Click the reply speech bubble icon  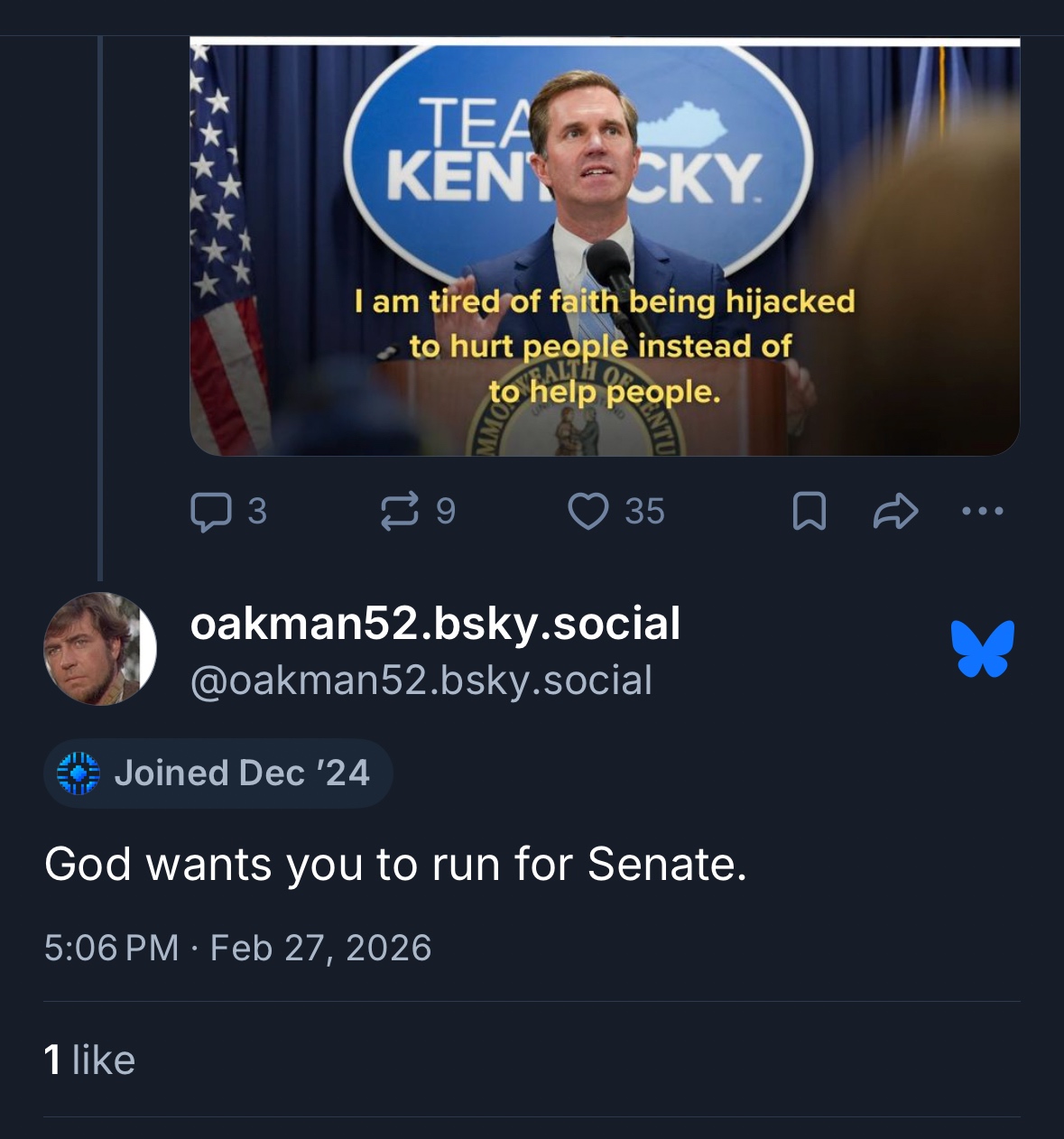(x=211, y=512)
